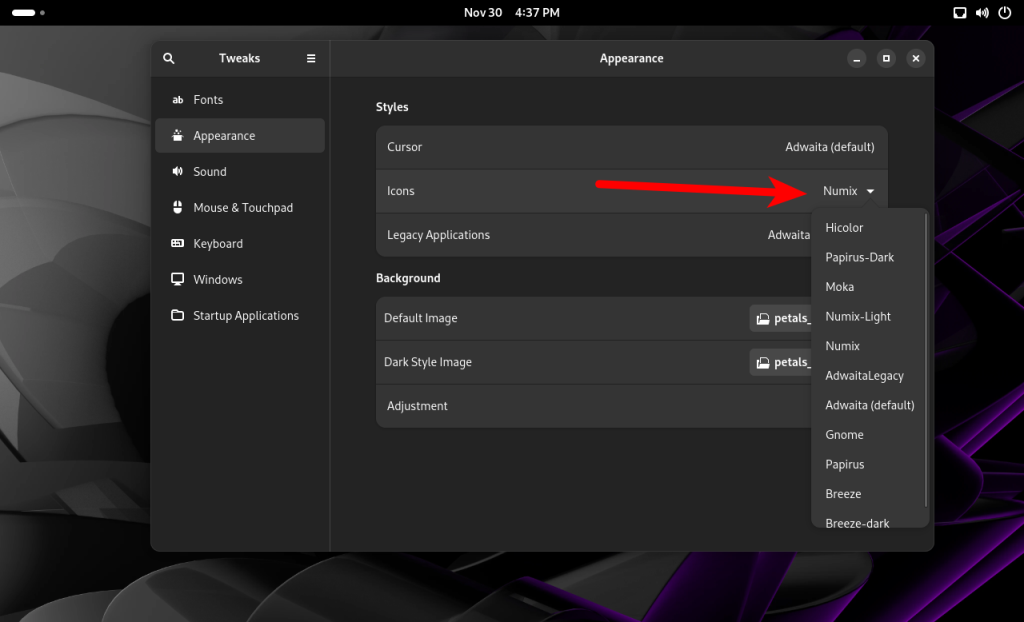
Task: Click the Dark Style Image file chooser
Action: click(x=781, y=362)
